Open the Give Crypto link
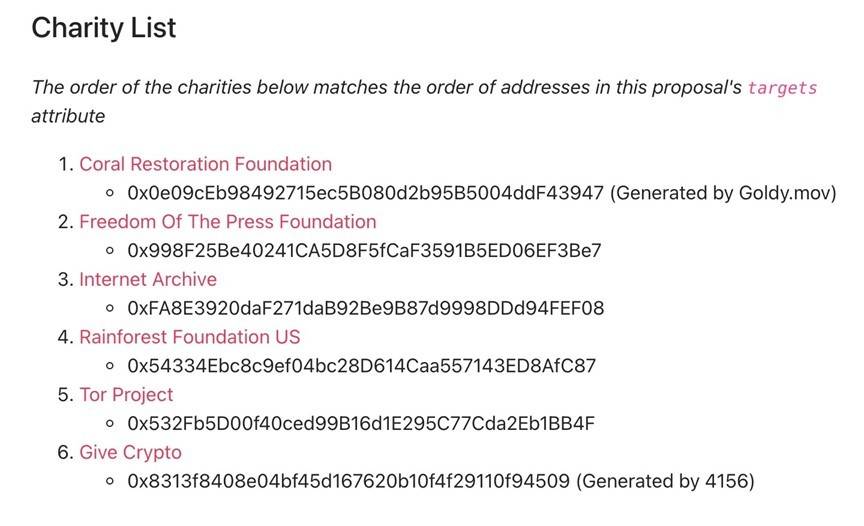 point(131,452)
